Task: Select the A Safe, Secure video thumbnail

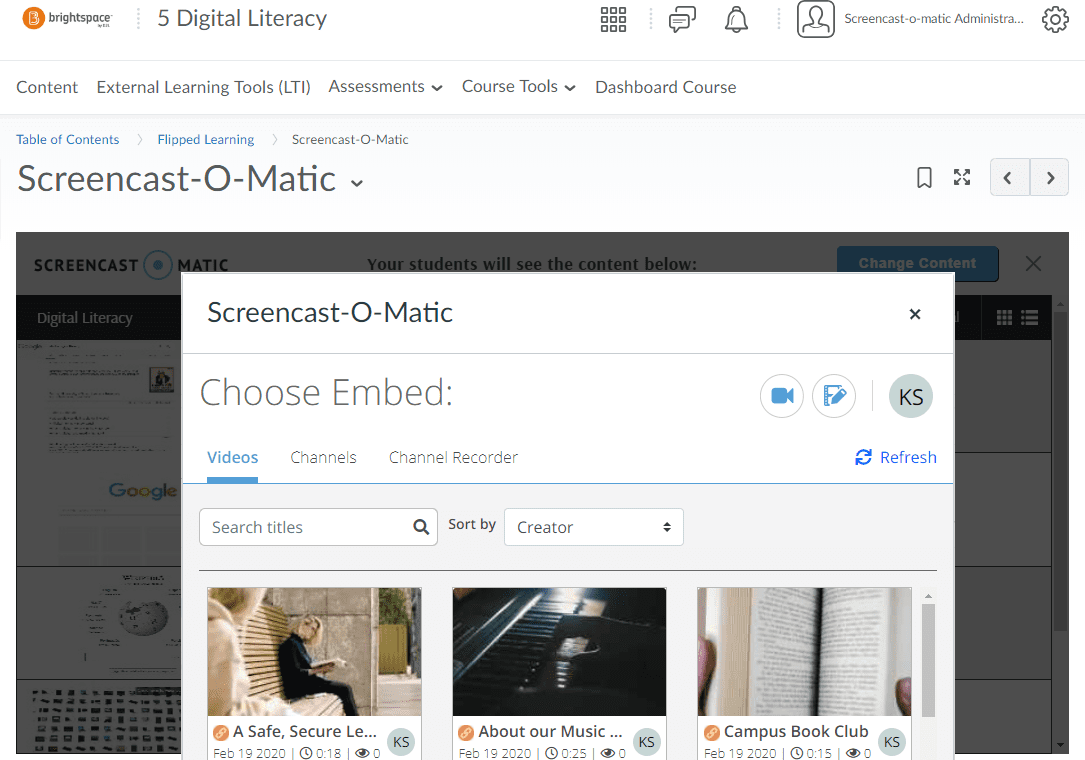Action: pyautogui.click(x=314, y=652)
